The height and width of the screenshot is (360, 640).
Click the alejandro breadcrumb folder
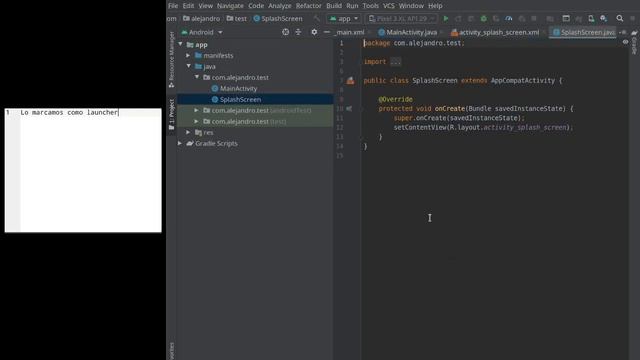pos(202,18)
